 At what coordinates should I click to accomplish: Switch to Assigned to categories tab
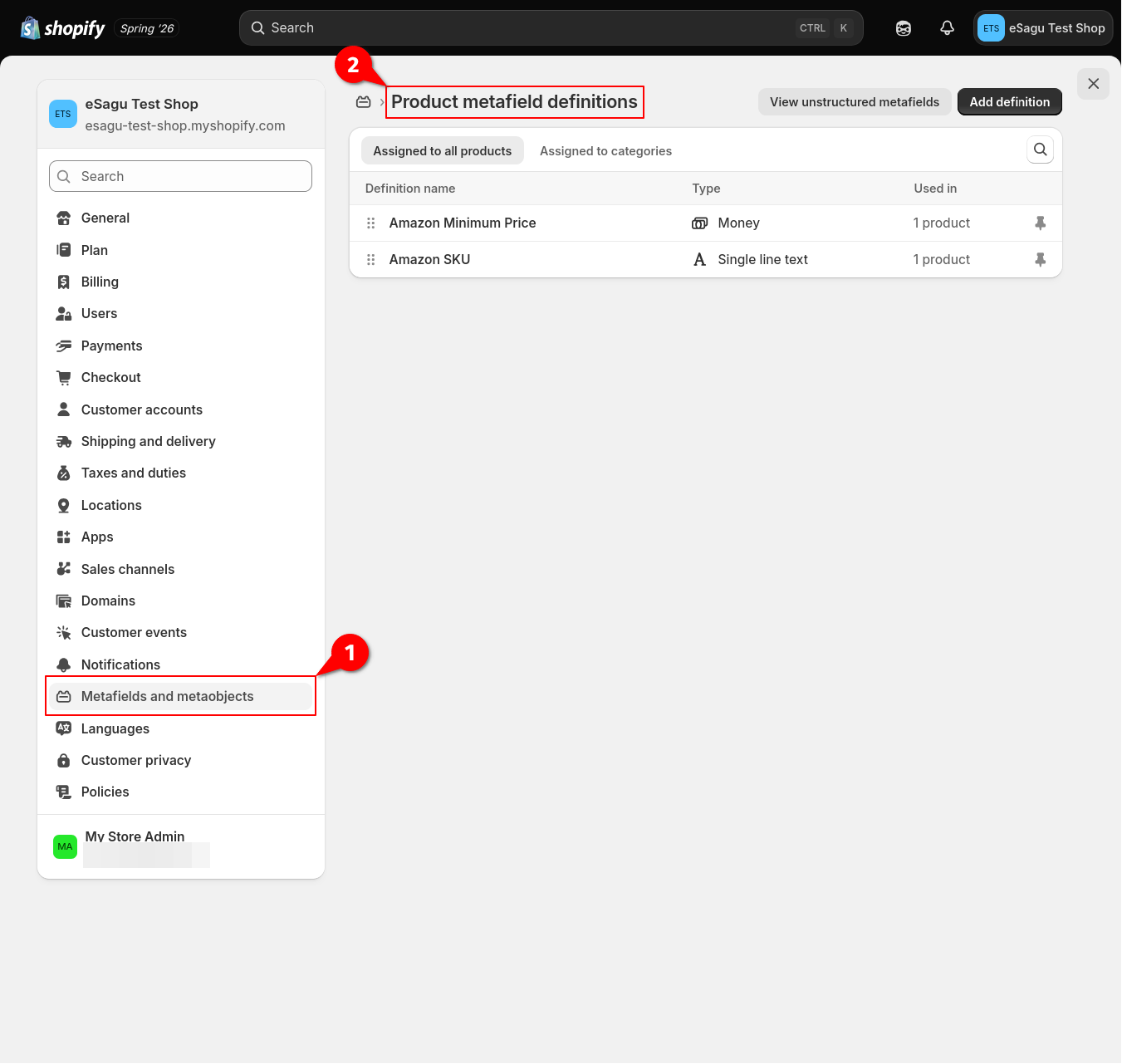coord(605,151)
